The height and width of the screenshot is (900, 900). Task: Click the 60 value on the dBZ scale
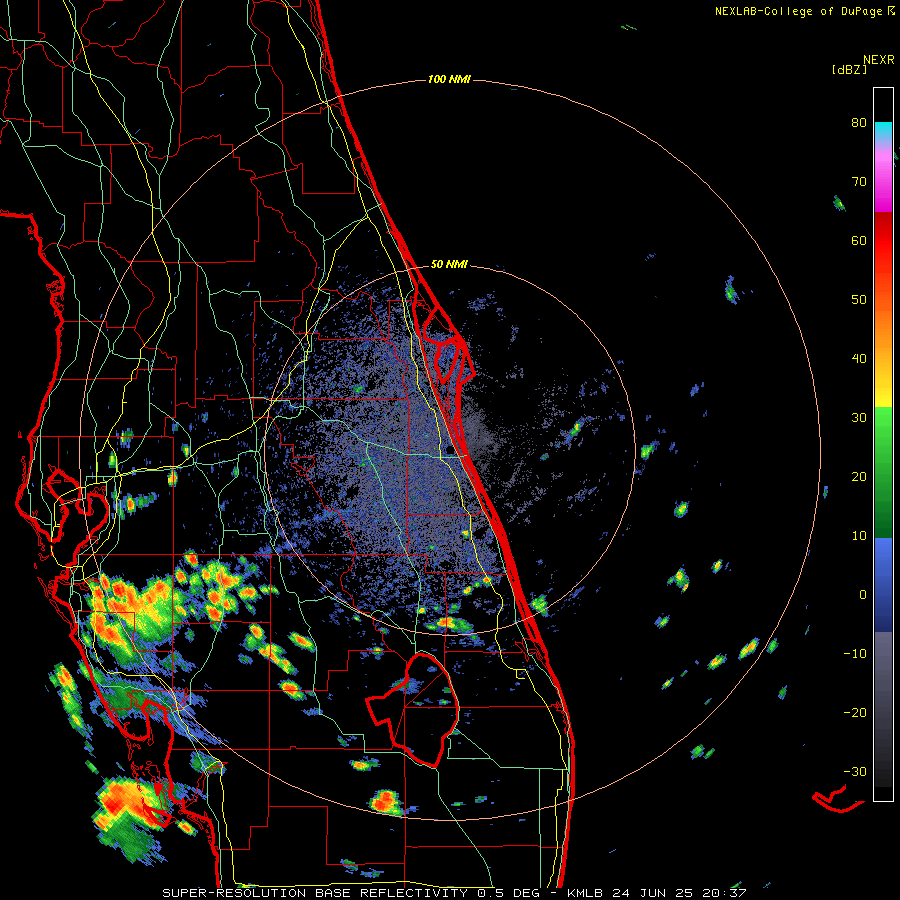(x=859, y=240)
